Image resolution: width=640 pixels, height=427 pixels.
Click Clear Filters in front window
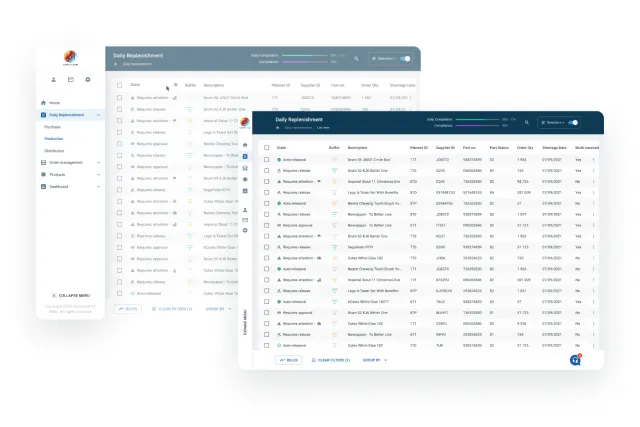[x=331, y=360]
